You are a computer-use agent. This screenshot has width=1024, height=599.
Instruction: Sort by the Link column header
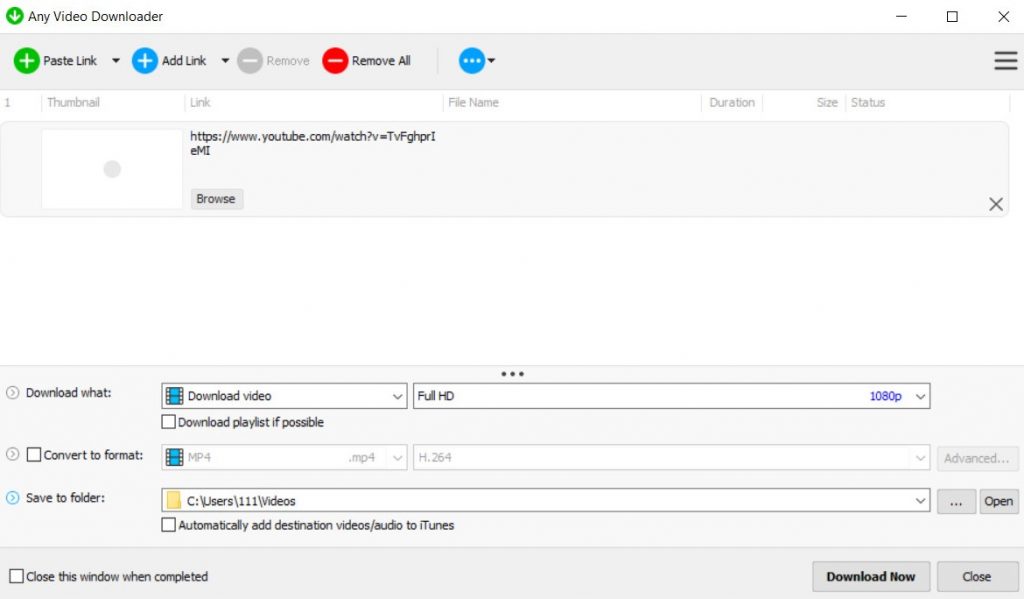pos(200,103)
